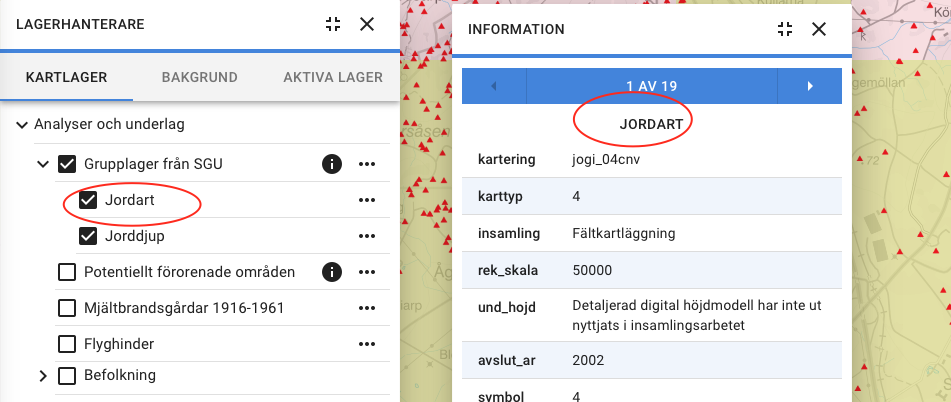The width and height of the screenshot is (951, 402).
Task: Switch to the Aktiva lager tab
Action: [x=333, y=78]
